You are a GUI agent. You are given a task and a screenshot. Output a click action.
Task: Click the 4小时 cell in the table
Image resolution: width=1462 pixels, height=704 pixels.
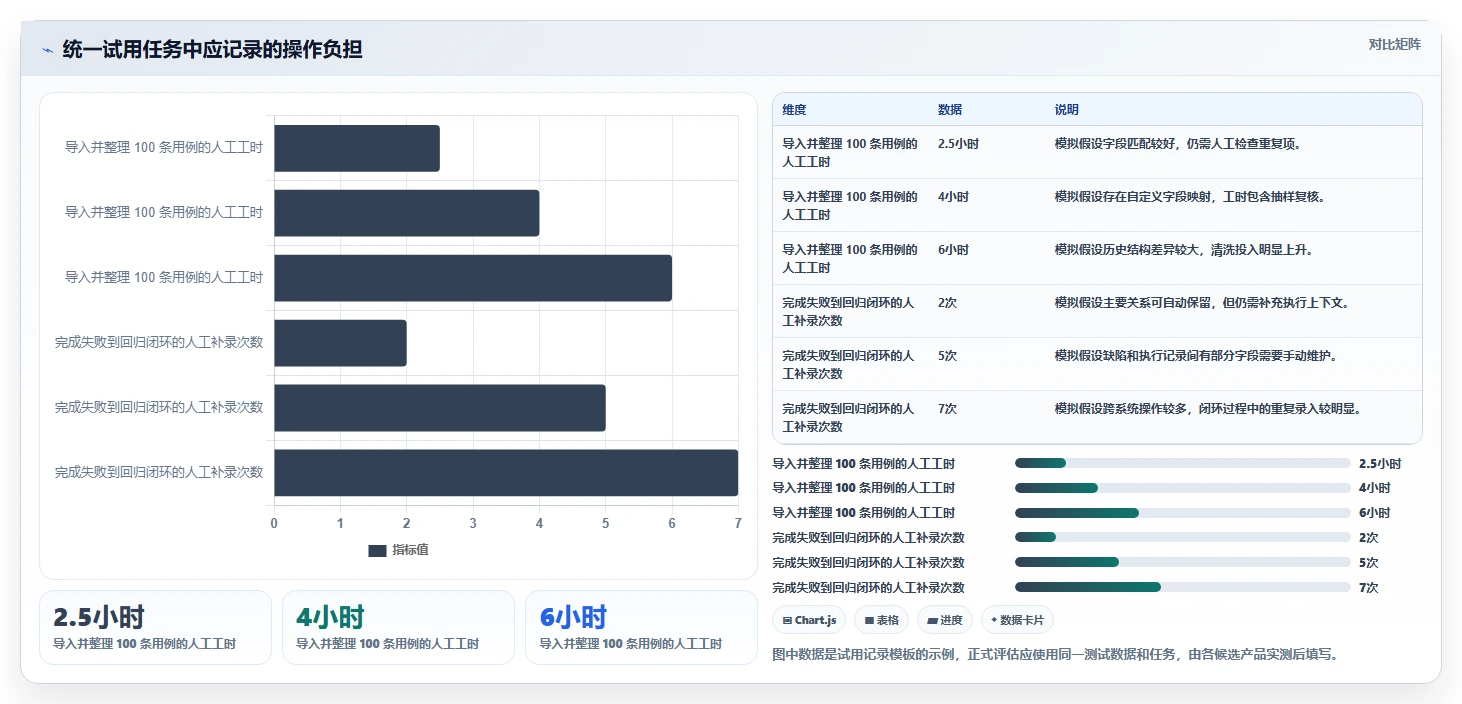point(953,197)
